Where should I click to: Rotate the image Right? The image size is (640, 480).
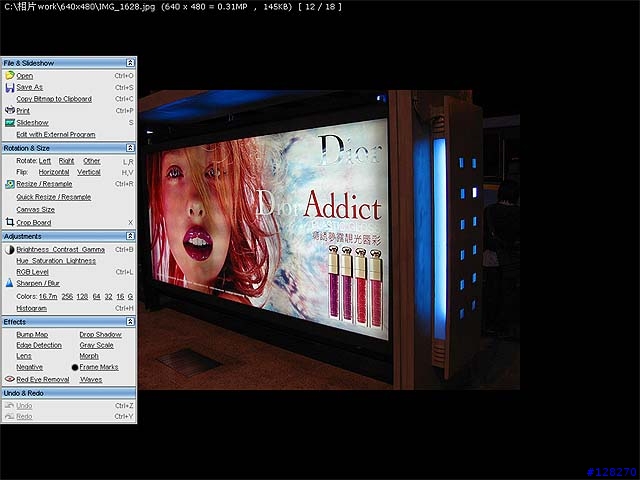point(67,161)
